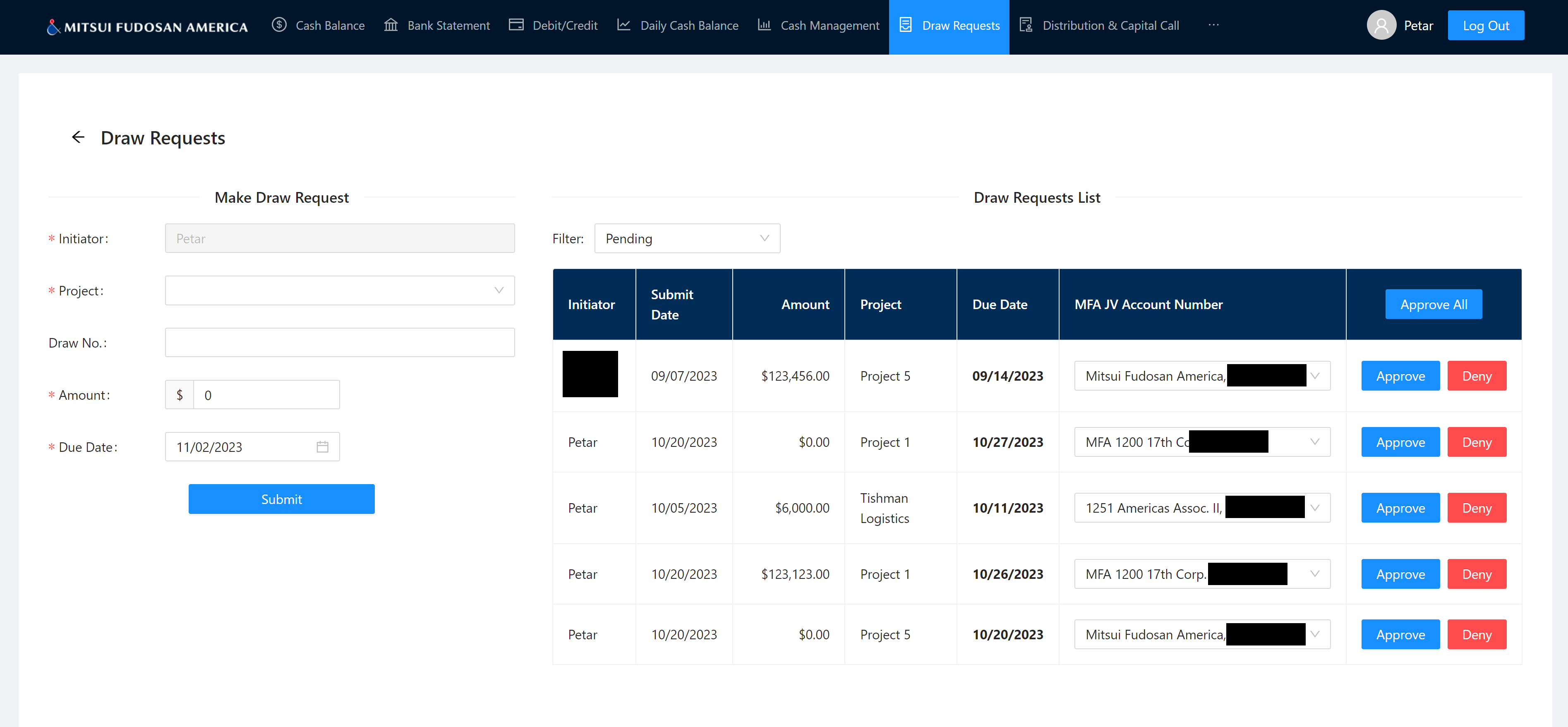Click the Debit/Credit card icon
This screenshot has width=1568, height=727.
coord(516,25)
